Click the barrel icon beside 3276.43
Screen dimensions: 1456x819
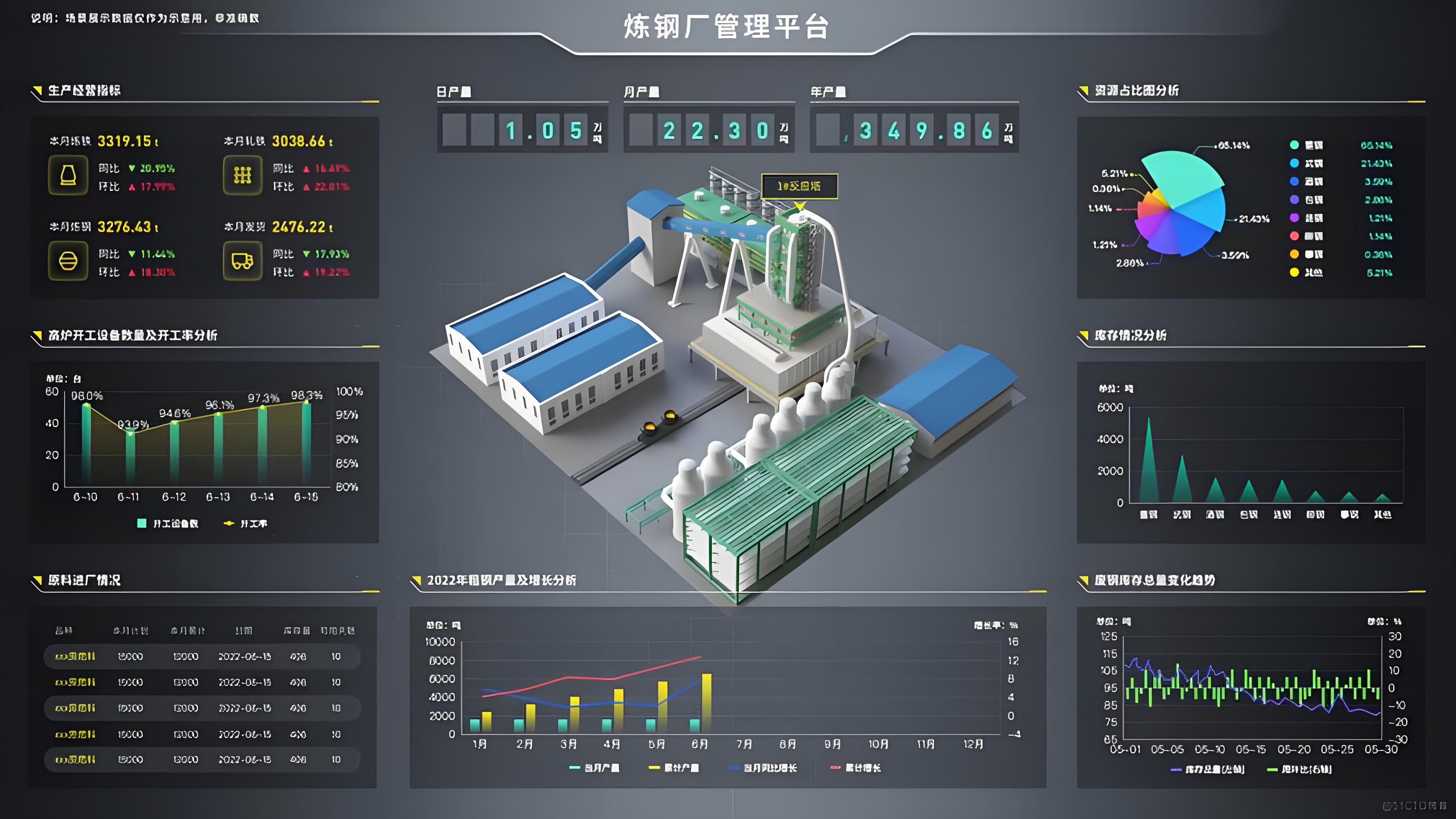(68, 260)
